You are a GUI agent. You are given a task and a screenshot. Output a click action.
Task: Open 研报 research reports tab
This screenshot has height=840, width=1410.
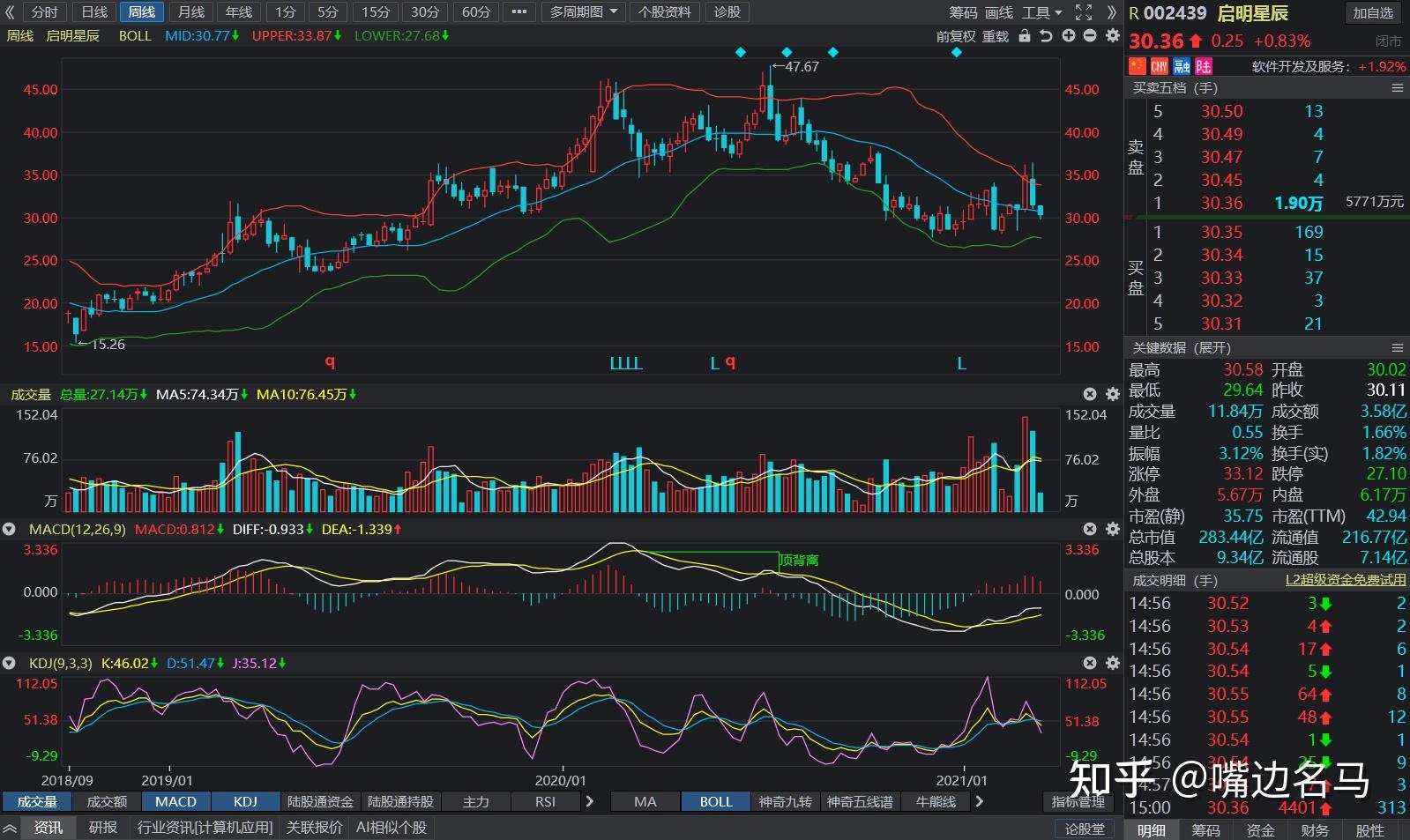click(x=102, y=828)
